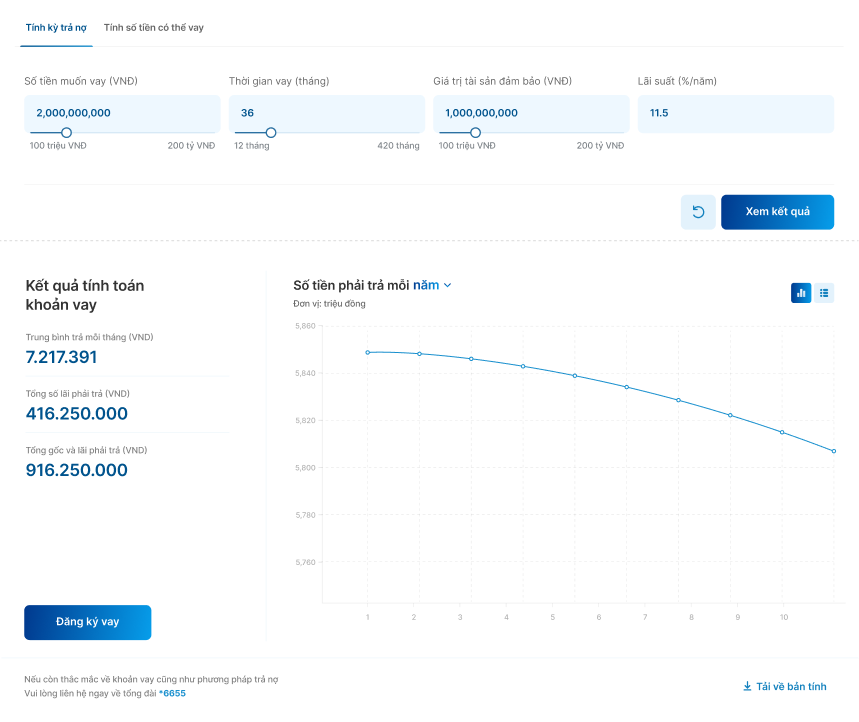
Task: Click the reset calculator refresh icon
Action: (698, 212)
